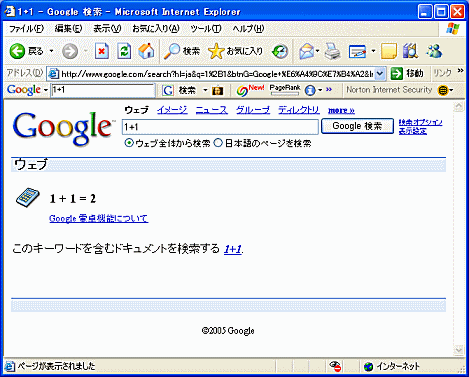Click the Google logo on the page
This screenshot has height=377, width=469.
(63, 128)
